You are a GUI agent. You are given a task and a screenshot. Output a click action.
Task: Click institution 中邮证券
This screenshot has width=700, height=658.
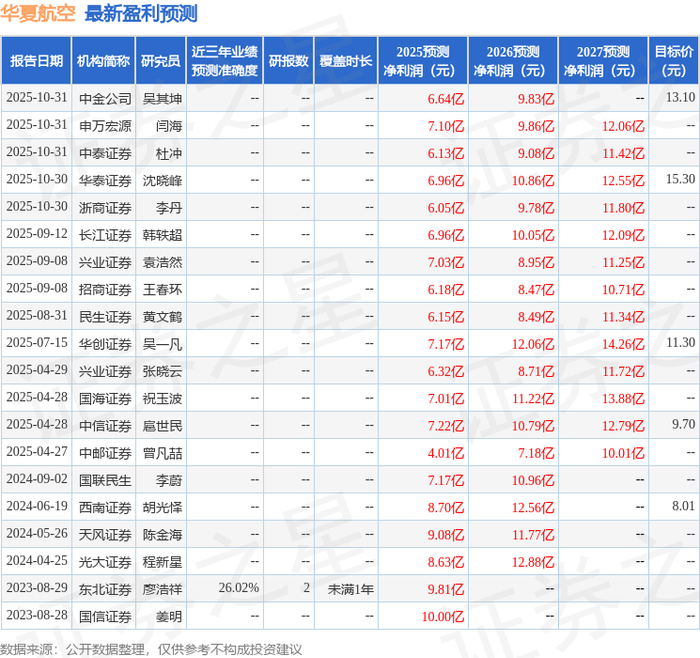click(x=105, y=453)
